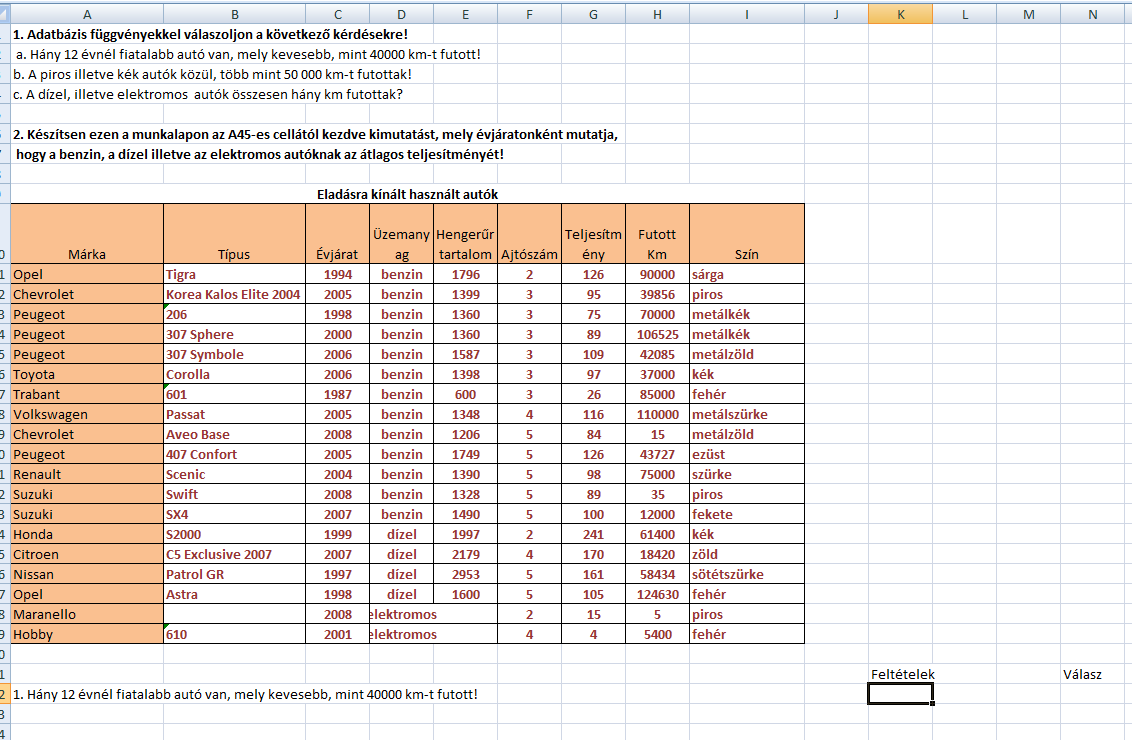Click the 'Toyota' cell
The width and height of the screenshot is (1132, 740).
87,374
